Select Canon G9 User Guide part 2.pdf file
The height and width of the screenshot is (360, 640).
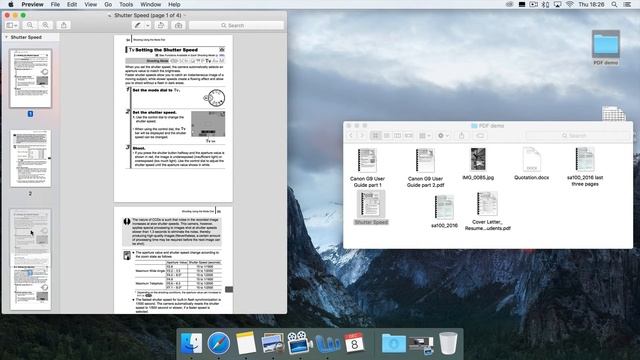coord(425,167)
